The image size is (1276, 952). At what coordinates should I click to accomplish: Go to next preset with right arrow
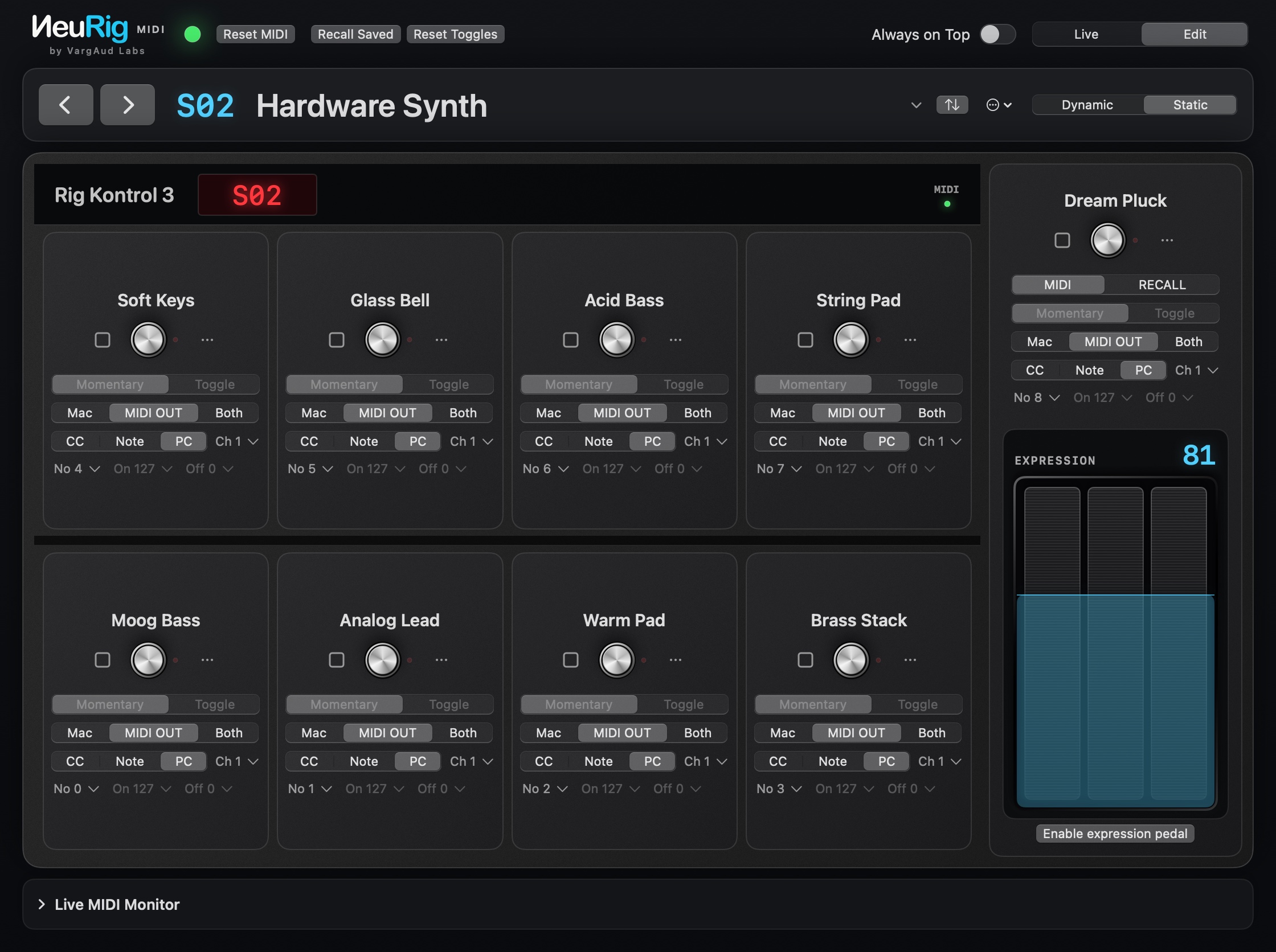click(128, 105)
